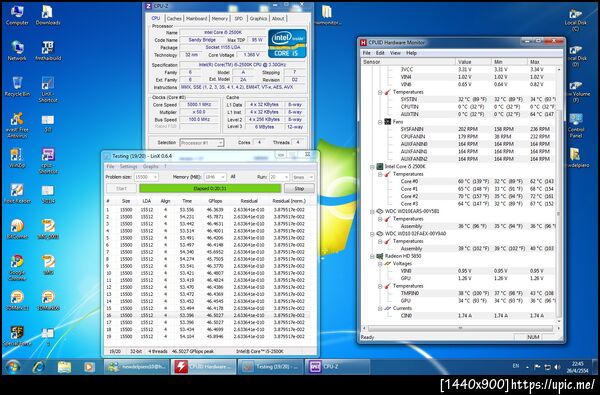This screenshot has width=600, height=395.
Task: Select the Google Chrome desktop icon
Action: click(x=17, y=268)
